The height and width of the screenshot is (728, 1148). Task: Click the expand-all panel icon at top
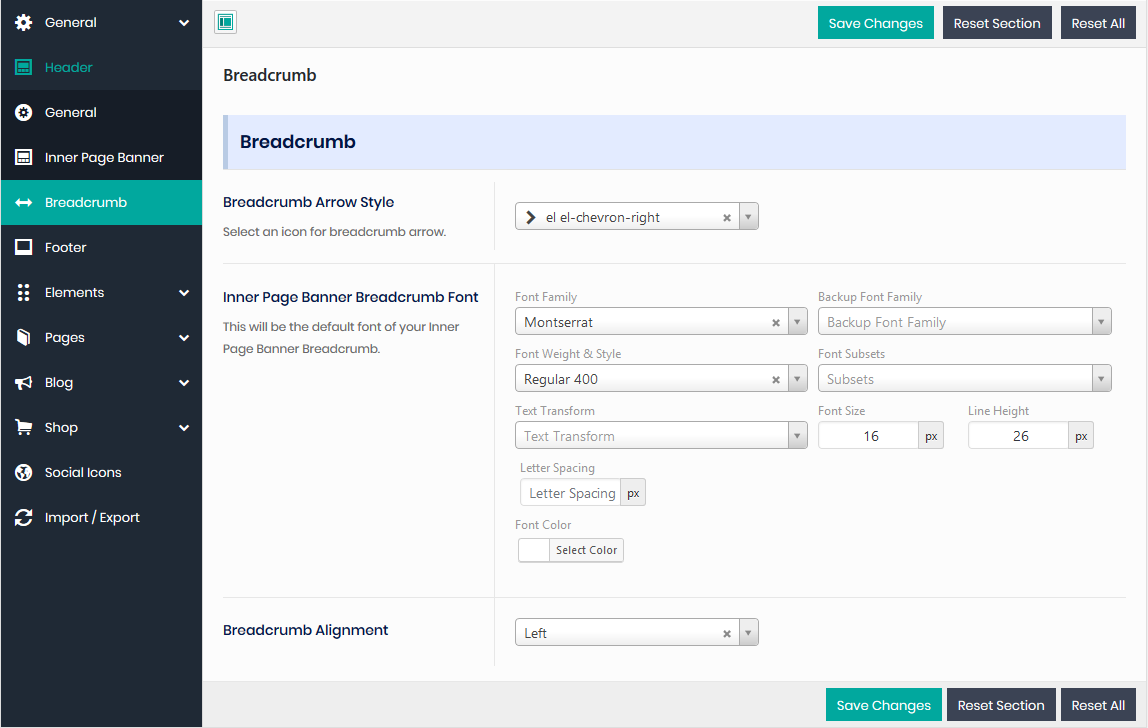point(225,22)
